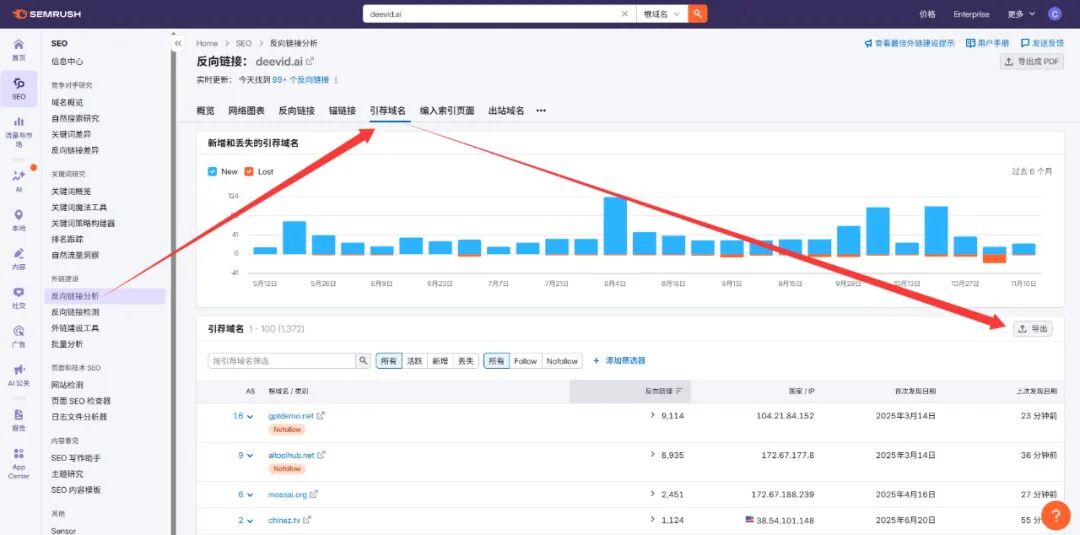The image size is (1080, 535).
Task: Open mossai.org external link icon
Action: click(x=314, y=494)
